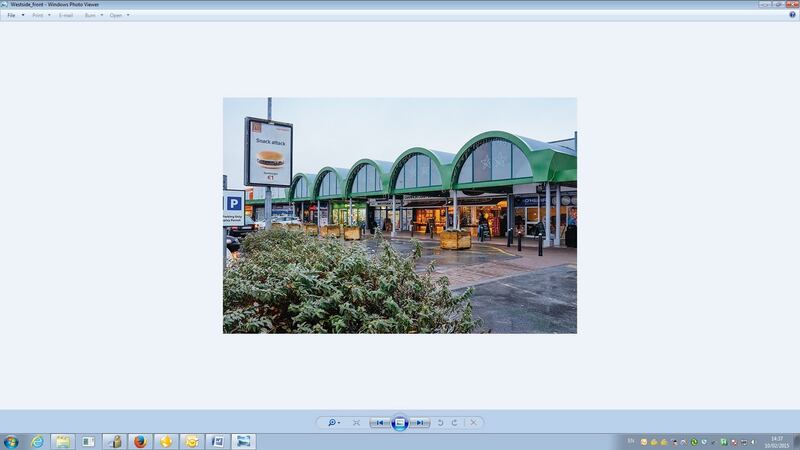Launch Internet Explorer from taskbar
Screen dimensions: 800x450
[38, 441]
